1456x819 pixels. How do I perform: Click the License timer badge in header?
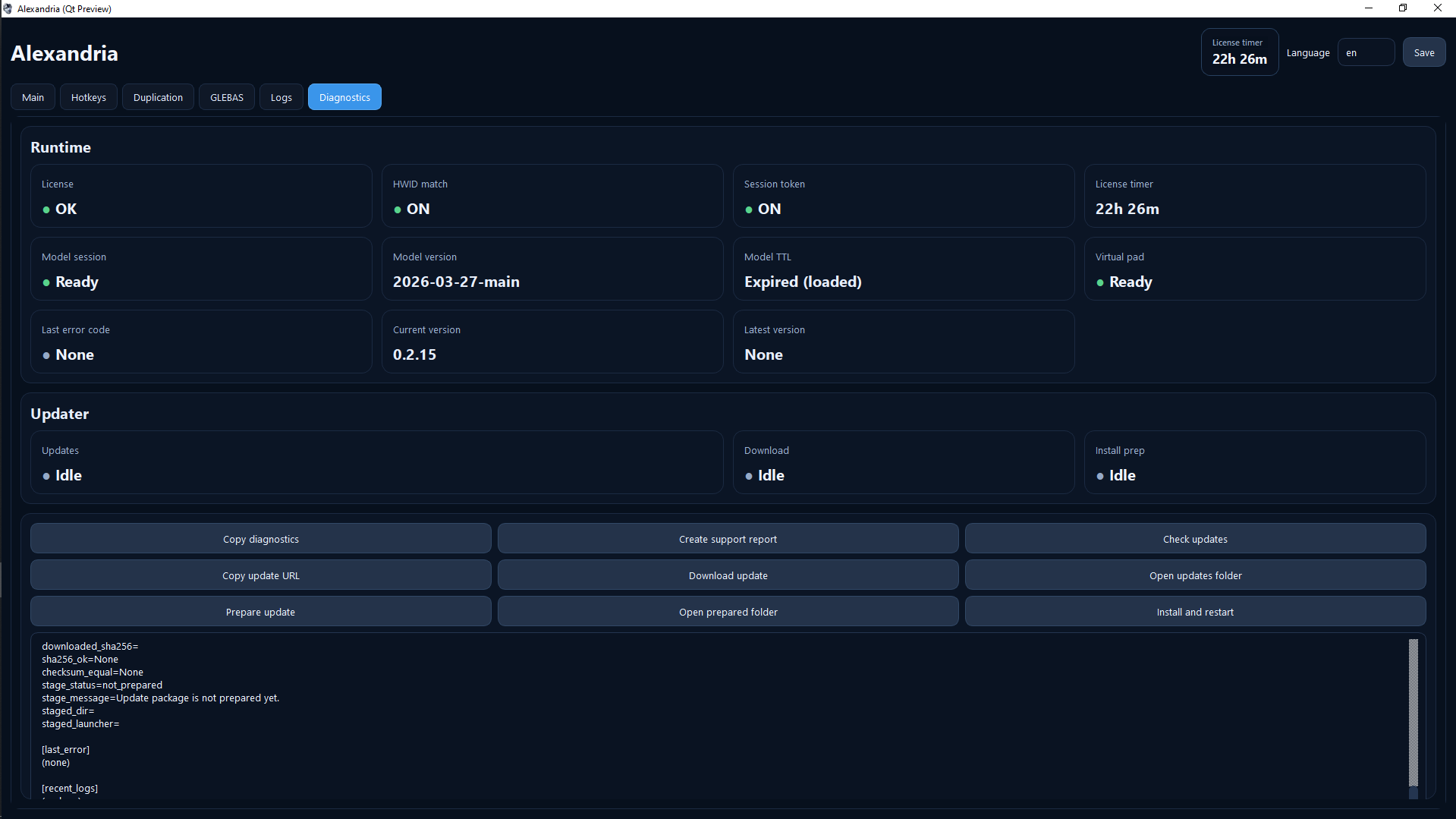[x=1239, y=52]
